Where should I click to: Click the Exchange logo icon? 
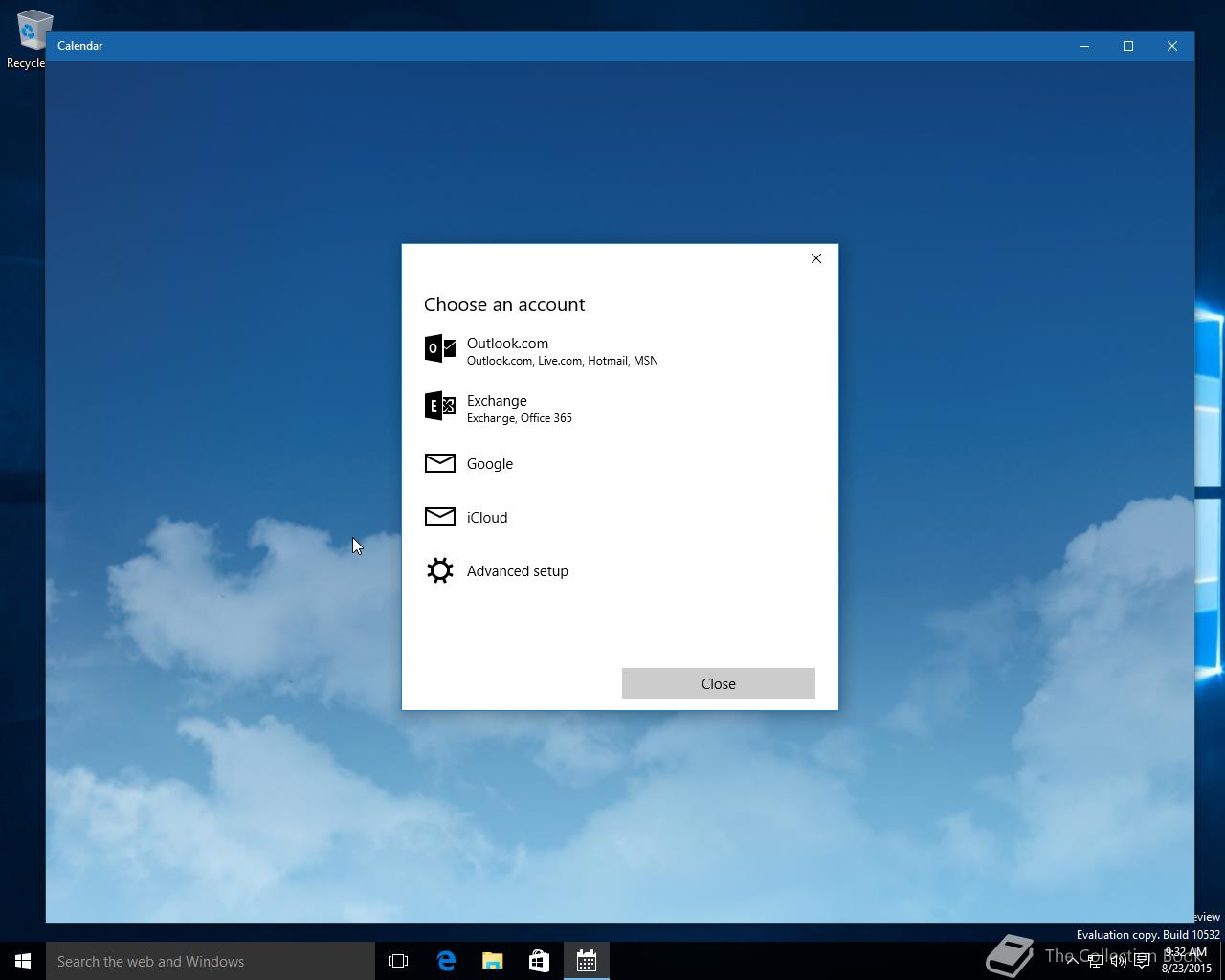coord(440,406)
